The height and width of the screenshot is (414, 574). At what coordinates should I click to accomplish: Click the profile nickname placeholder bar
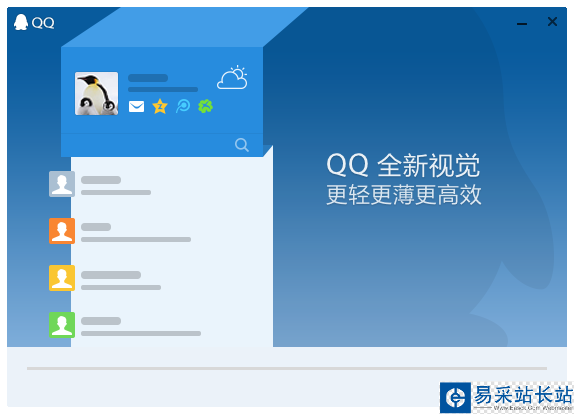[x=148, y=78]
